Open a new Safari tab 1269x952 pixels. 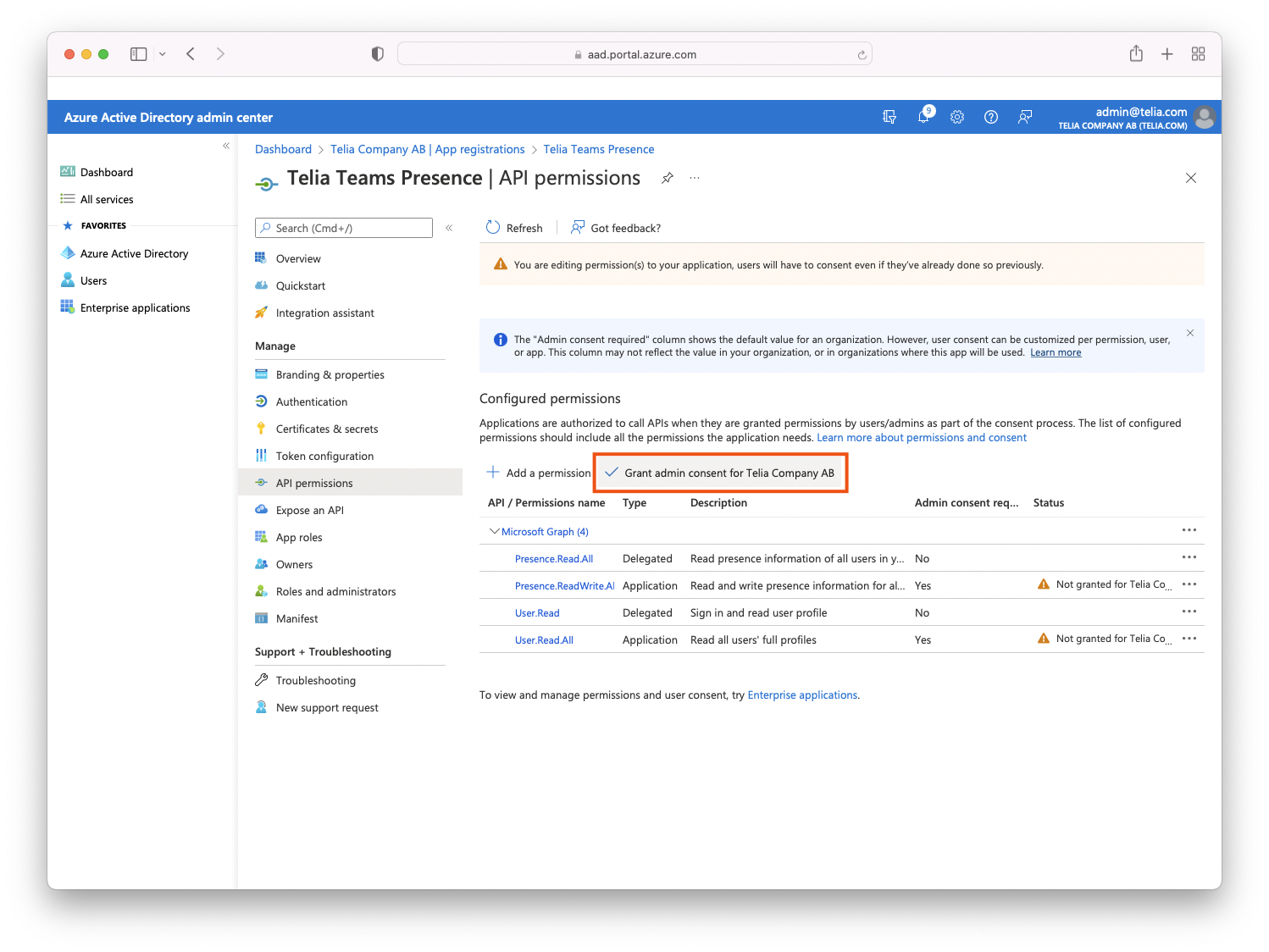(x=1166, y=54)
